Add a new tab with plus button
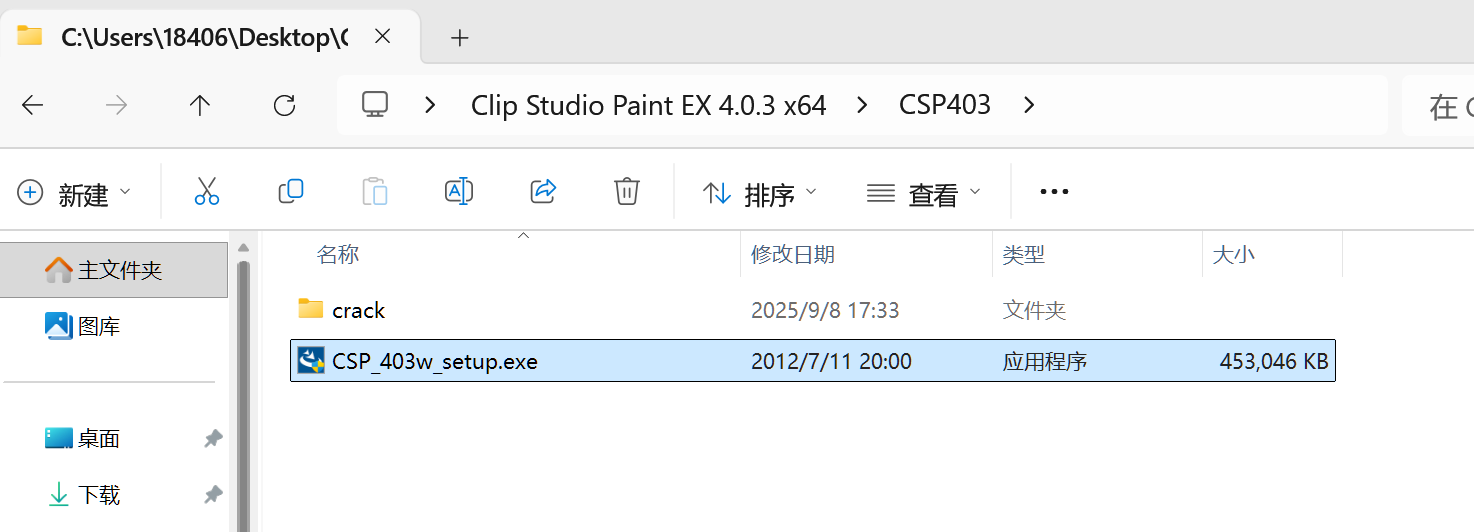Viewport: 1474px width, 532px height. 459,38
